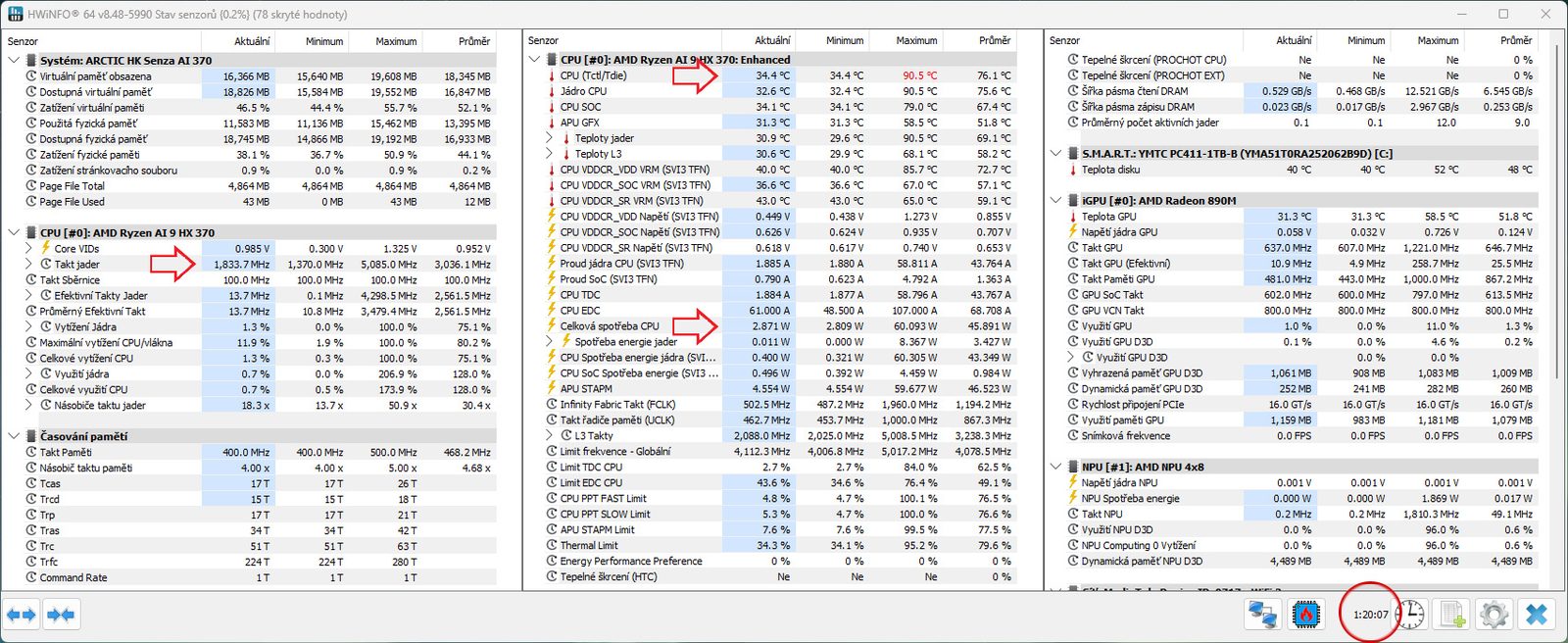
Task: Click the elapsed time 1:20:07 display
Action: point(1371,615)
